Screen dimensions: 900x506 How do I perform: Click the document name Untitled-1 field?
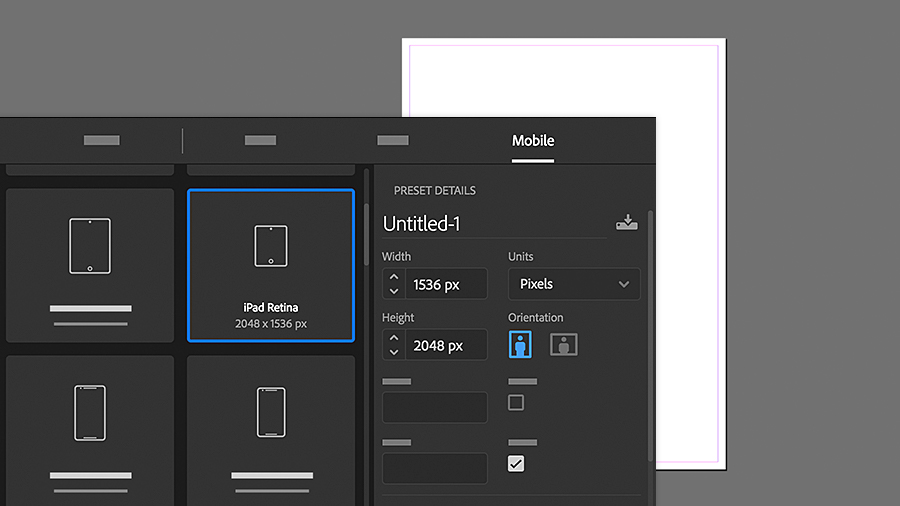pos(494,224)
